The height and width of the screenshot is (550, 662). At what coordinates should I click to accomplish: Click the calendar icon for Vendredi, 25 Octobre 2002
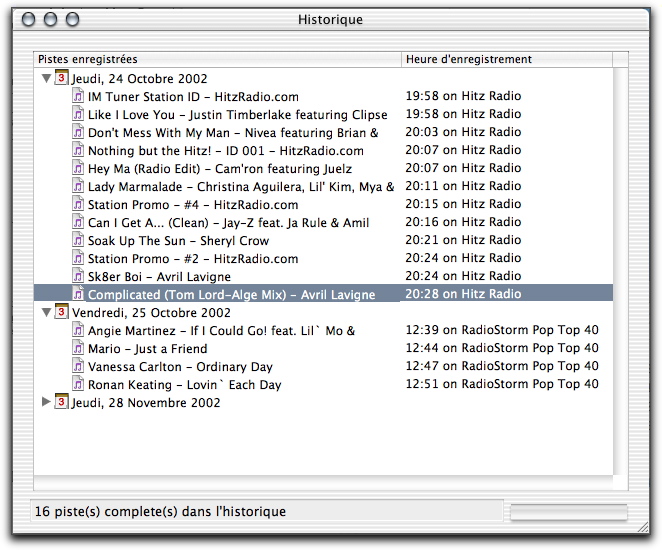61,312
